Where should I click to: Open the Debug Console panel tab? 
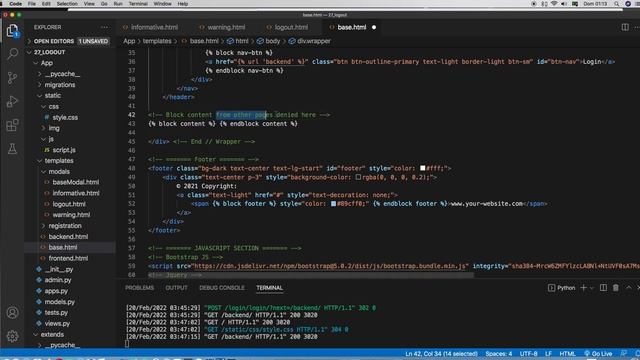pyautogui.click(x=222, y=288)
